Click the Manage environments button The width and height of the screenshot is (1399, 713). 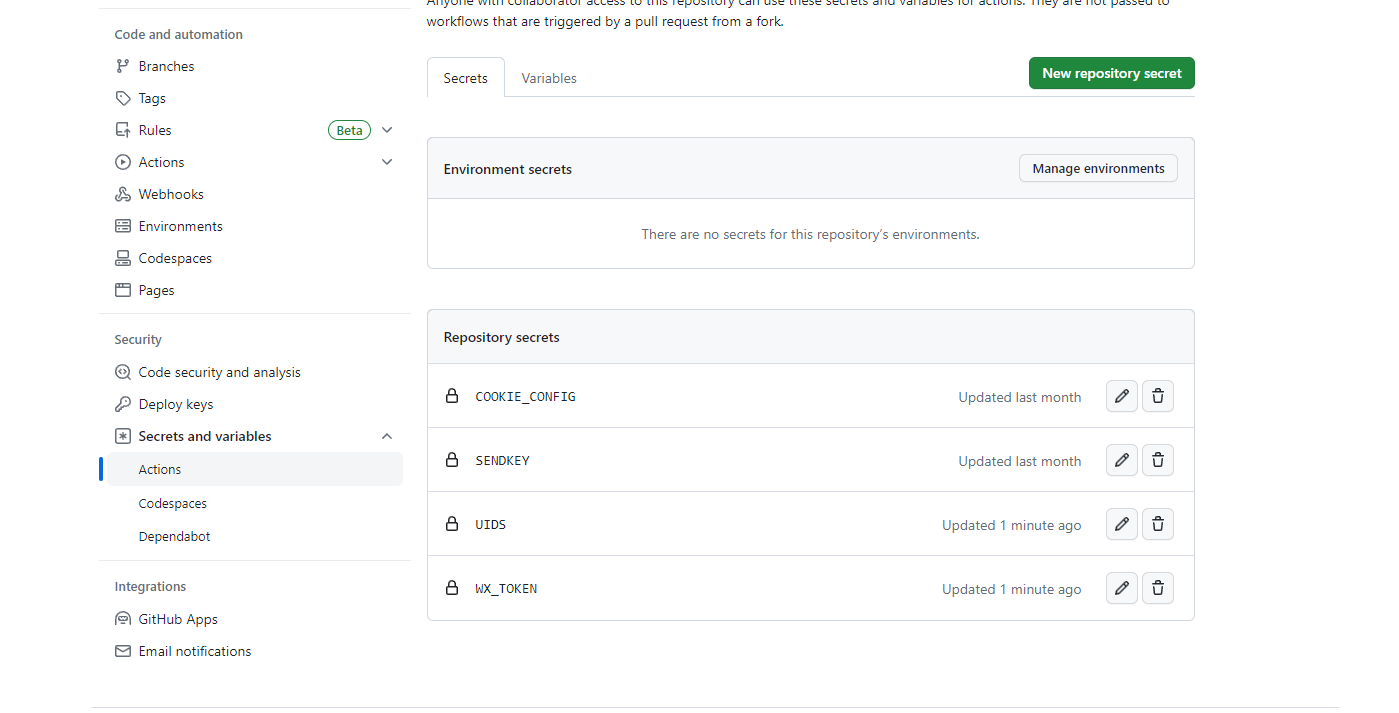click(x=1098, y=169)
